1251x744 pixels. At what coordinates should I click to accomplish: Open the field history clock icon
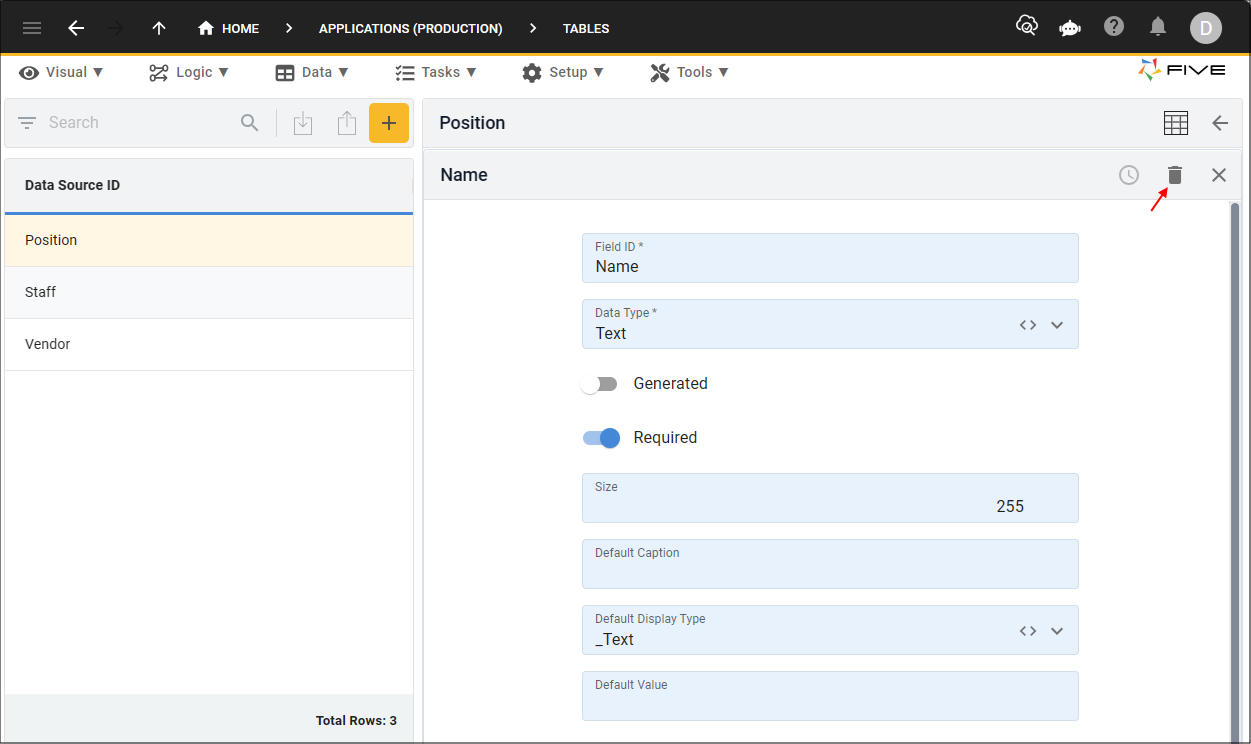1129,175
